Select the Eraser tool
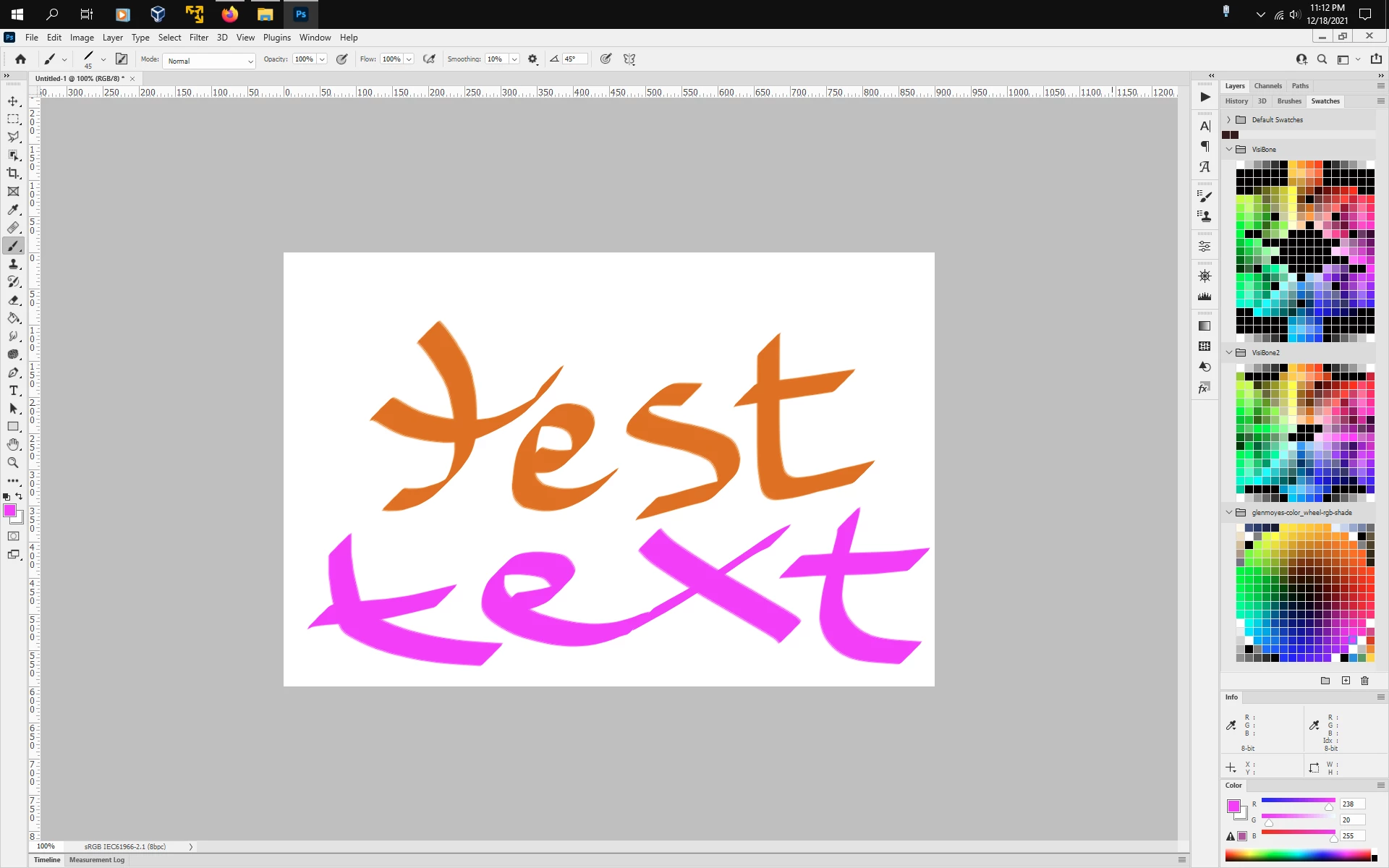The image size is (1389, 868). pos(13,300)
